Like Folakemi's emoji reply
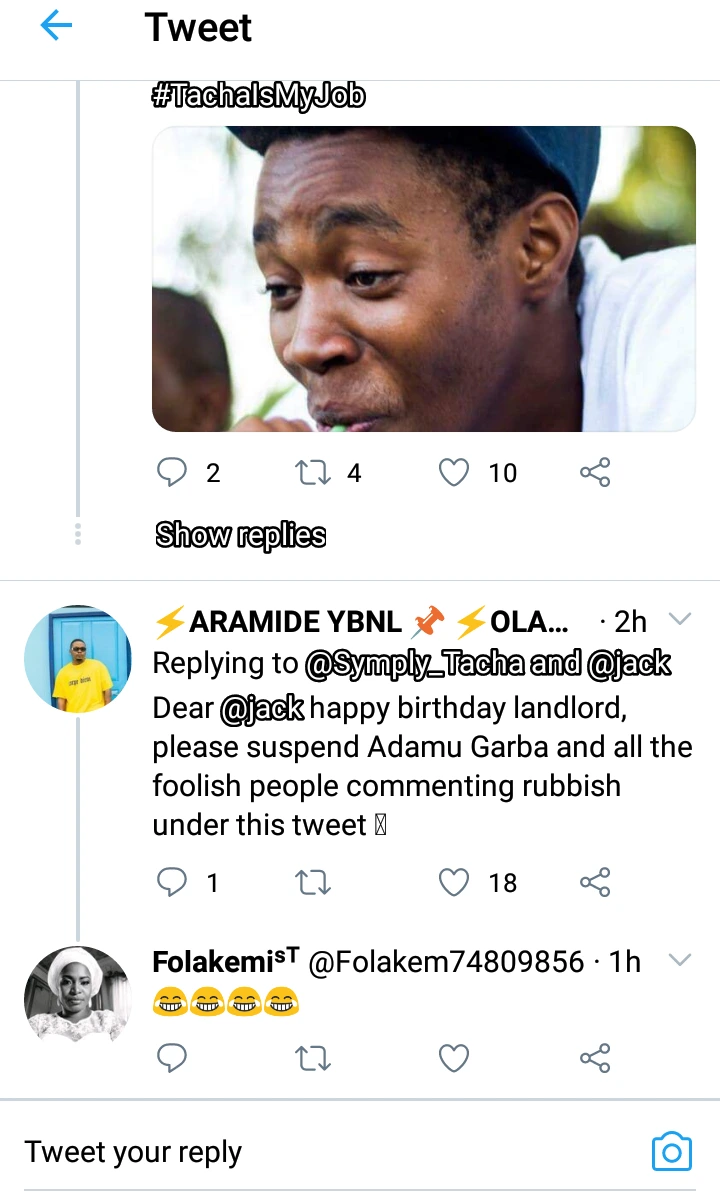 pyautogui.click(x=455, y=1057)
